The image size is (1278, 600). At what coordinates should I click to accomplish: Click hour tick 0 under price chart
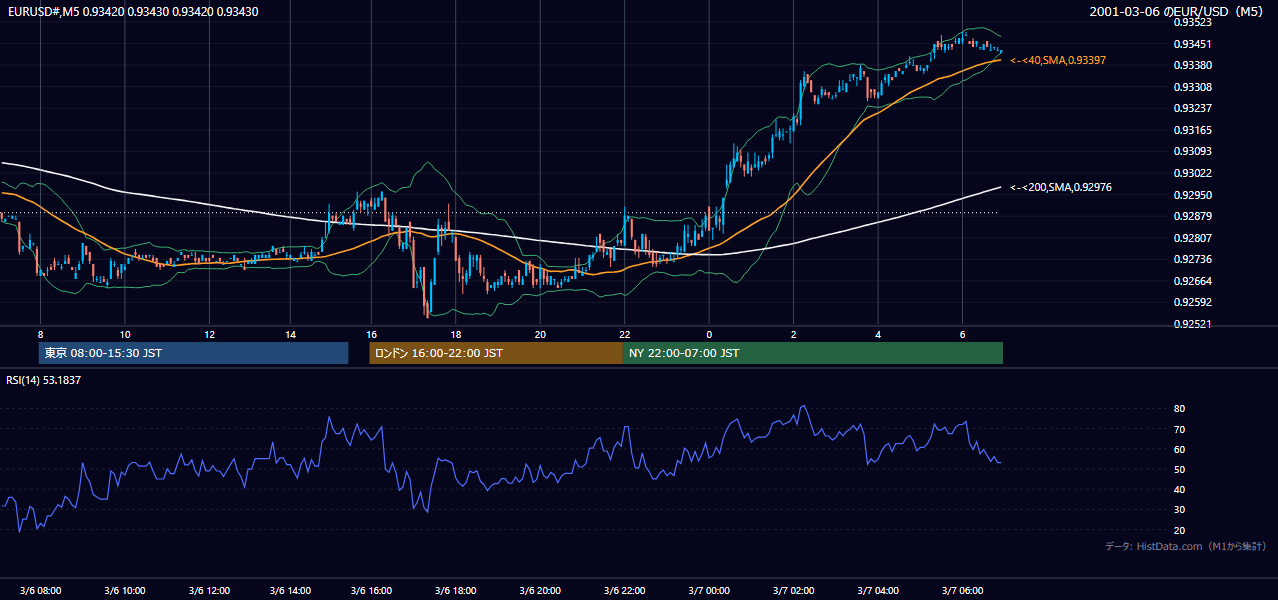[709, 334]
